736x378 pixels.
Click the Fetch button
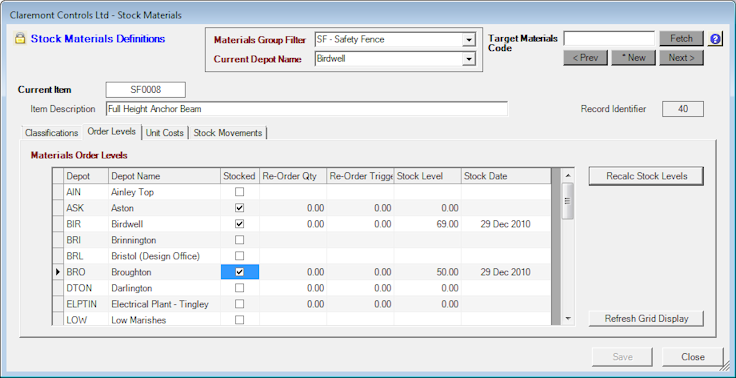(681, 39)
